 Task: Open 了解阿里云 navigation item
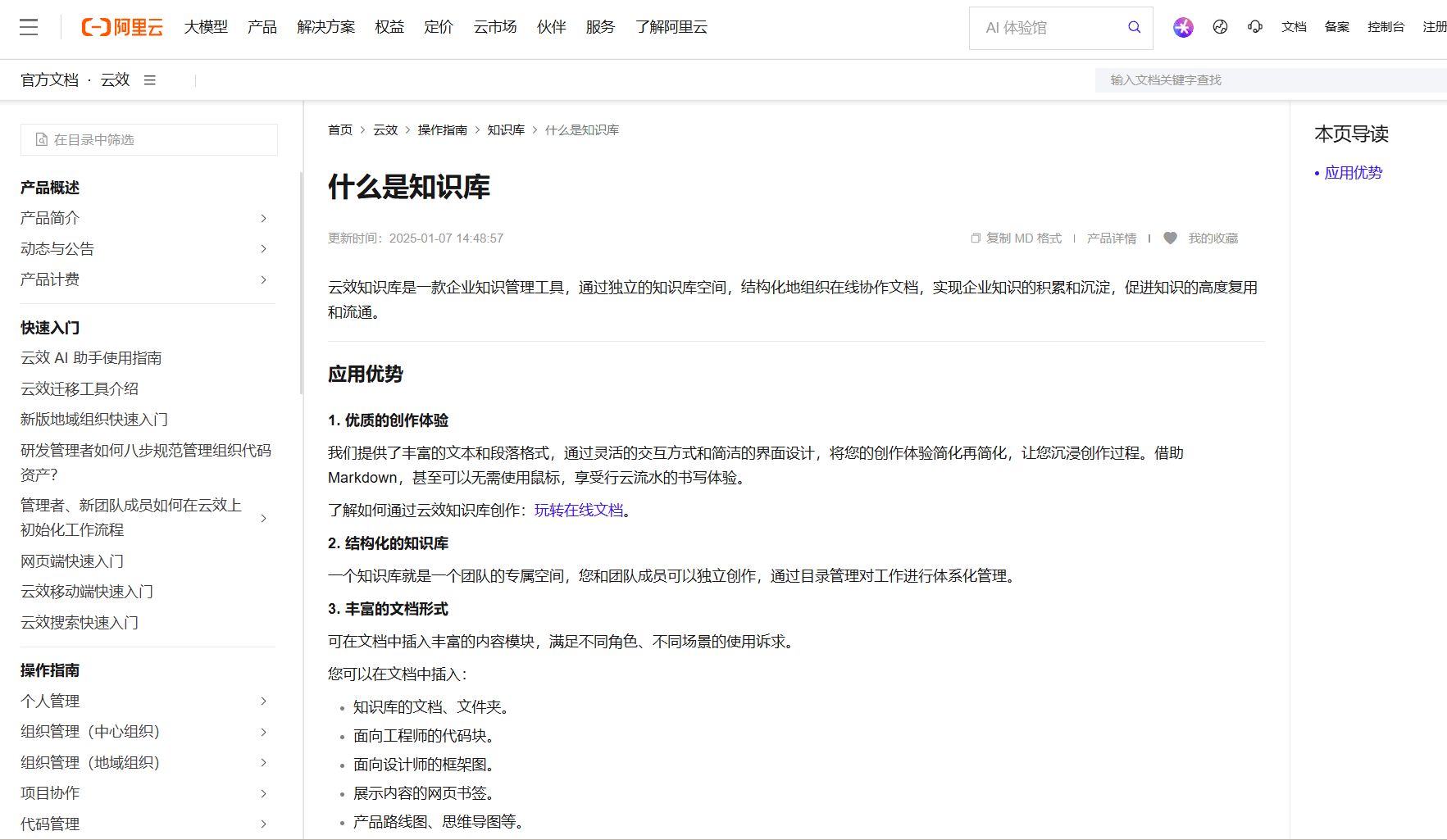tap(671, 27)
